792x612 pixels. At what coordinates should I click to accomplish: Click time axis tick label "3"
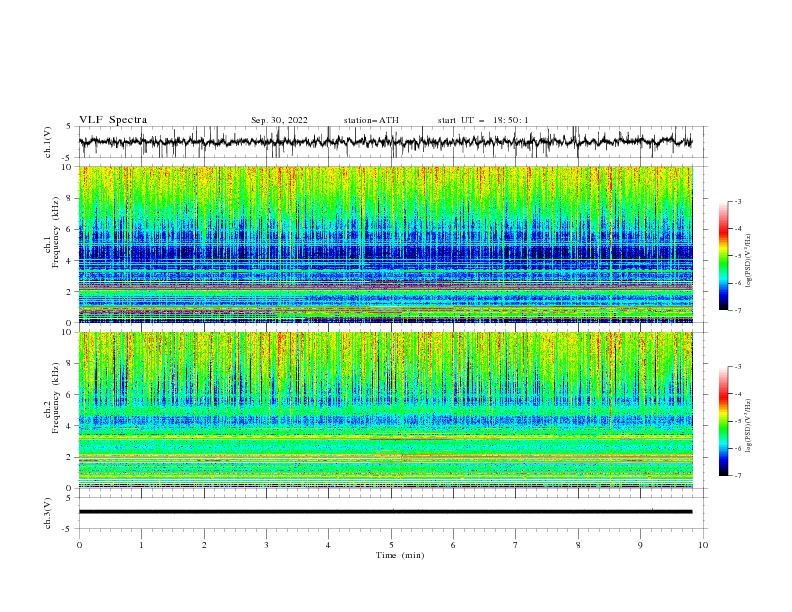[x=266, y=545]
